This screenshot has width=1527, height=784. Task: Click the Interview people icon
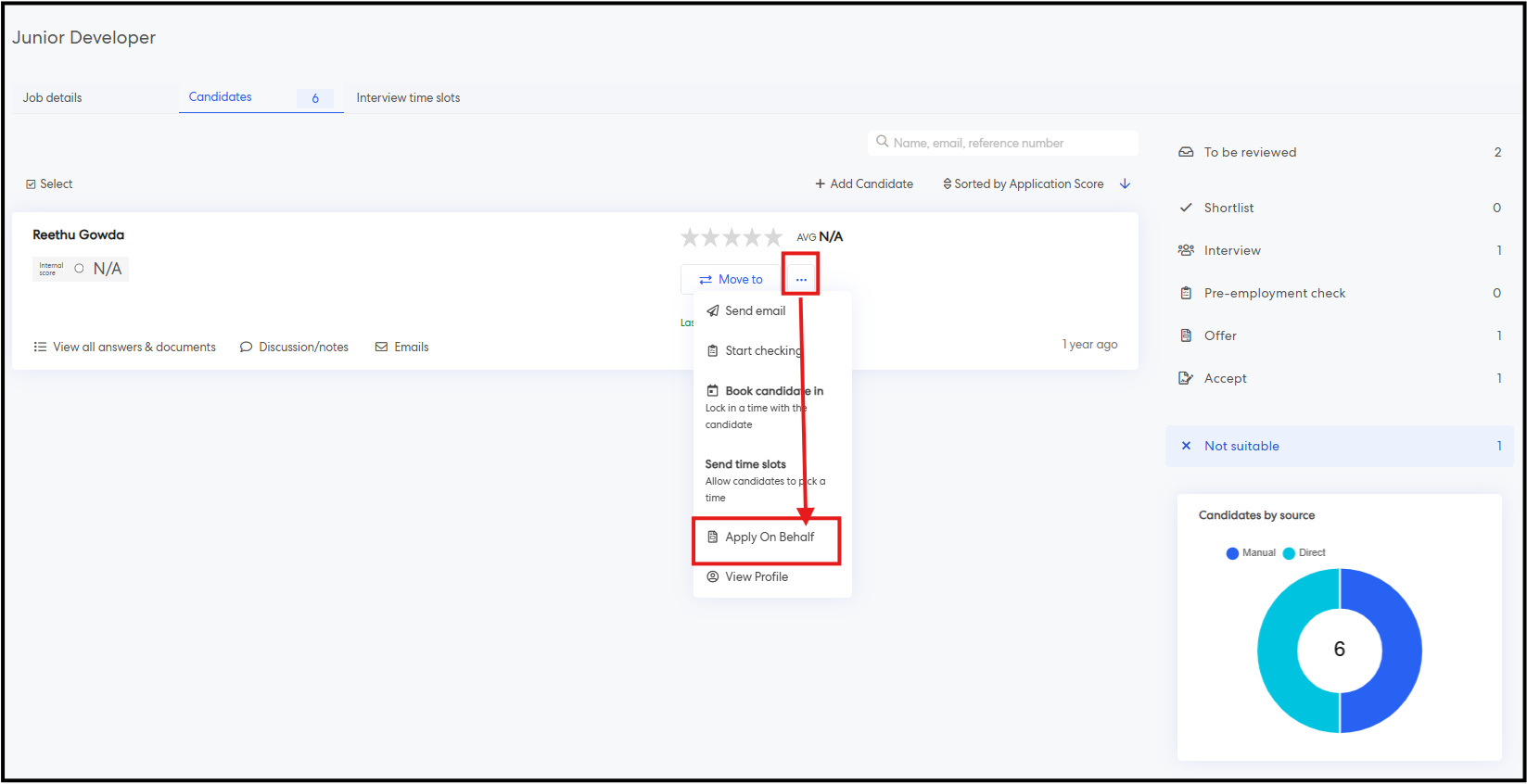1186,250
